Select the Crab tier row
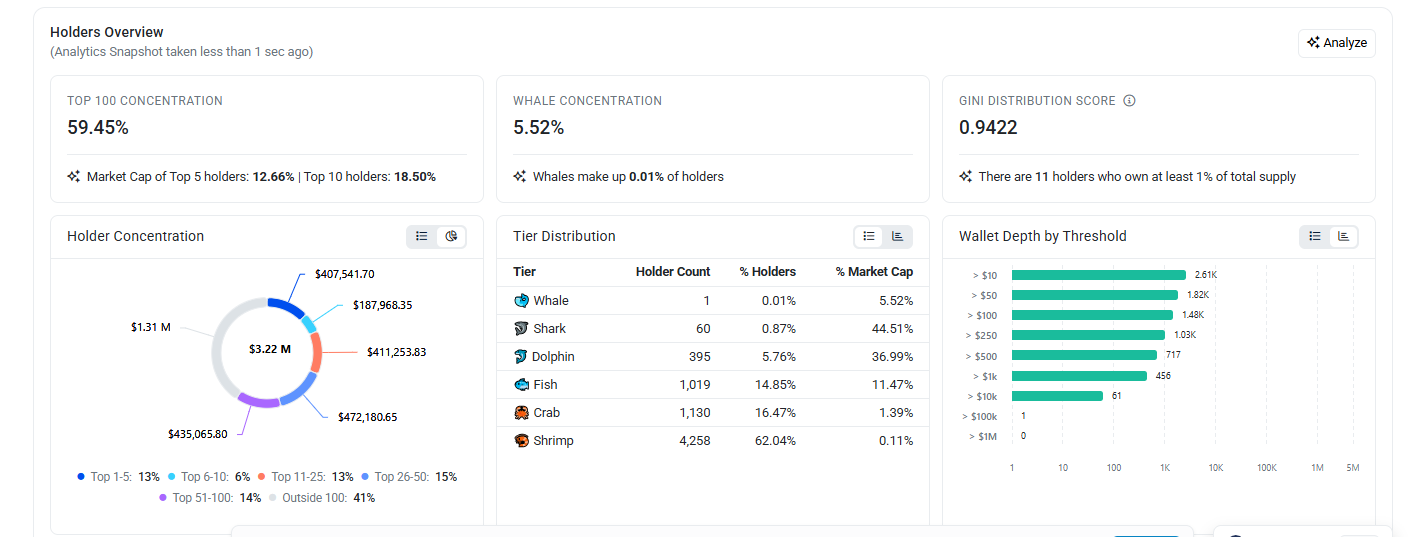This screenshot has height=537, width=1421. (713, 413)
